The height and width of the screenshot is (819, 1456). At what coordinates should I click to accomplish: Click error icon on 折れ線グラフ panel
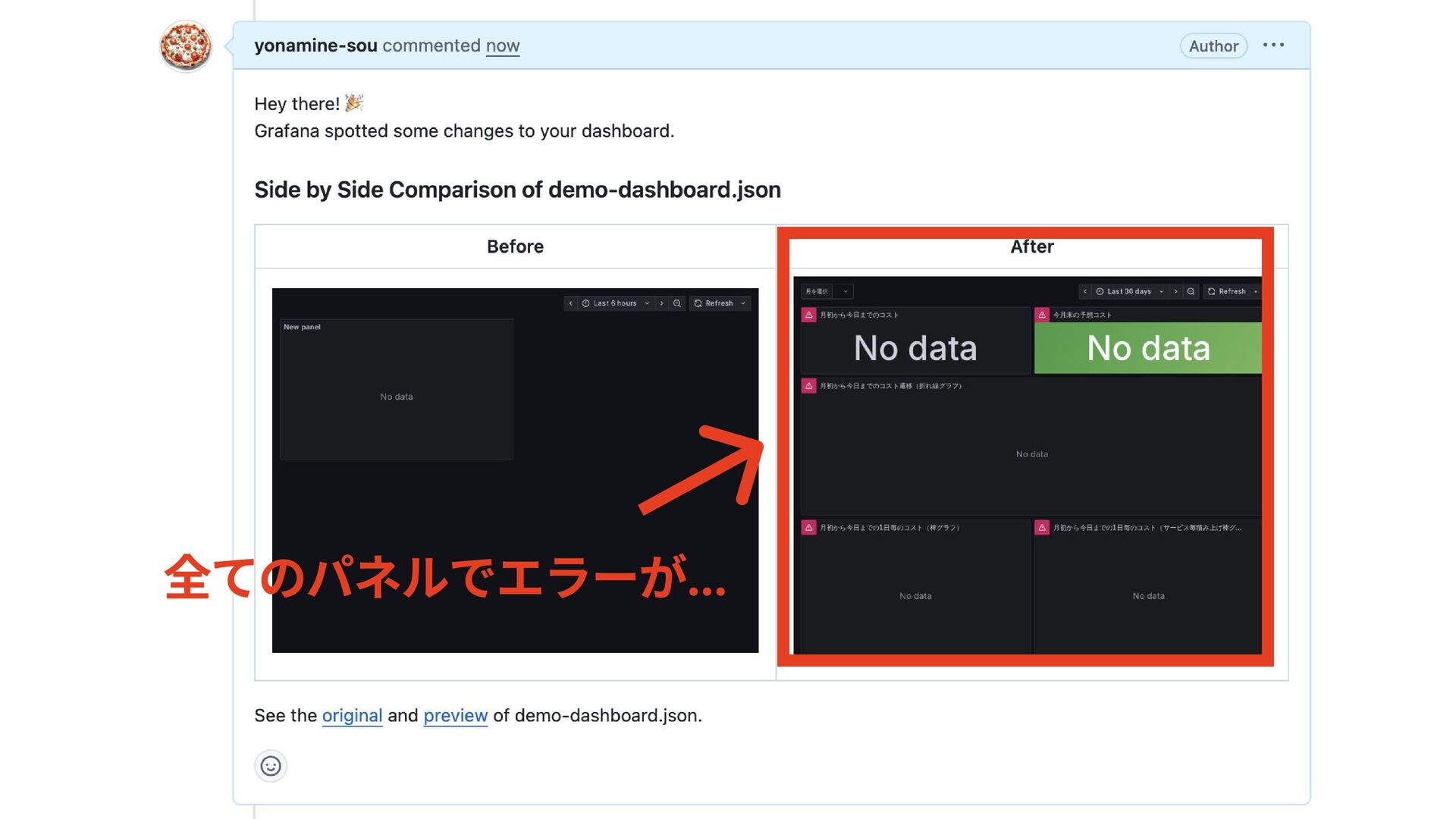808,386
